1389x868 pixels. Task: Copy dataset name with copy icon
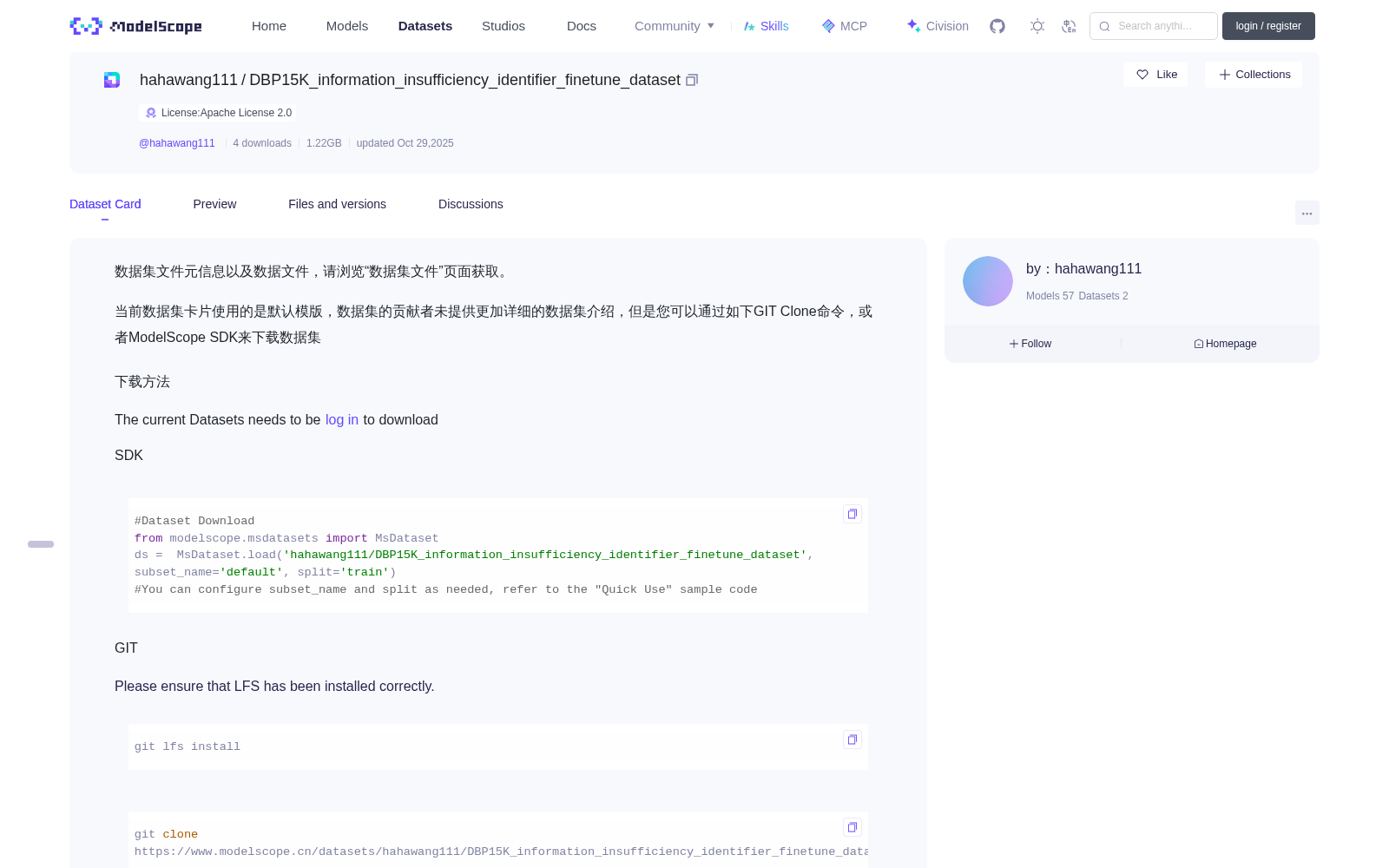click(692, 80)
